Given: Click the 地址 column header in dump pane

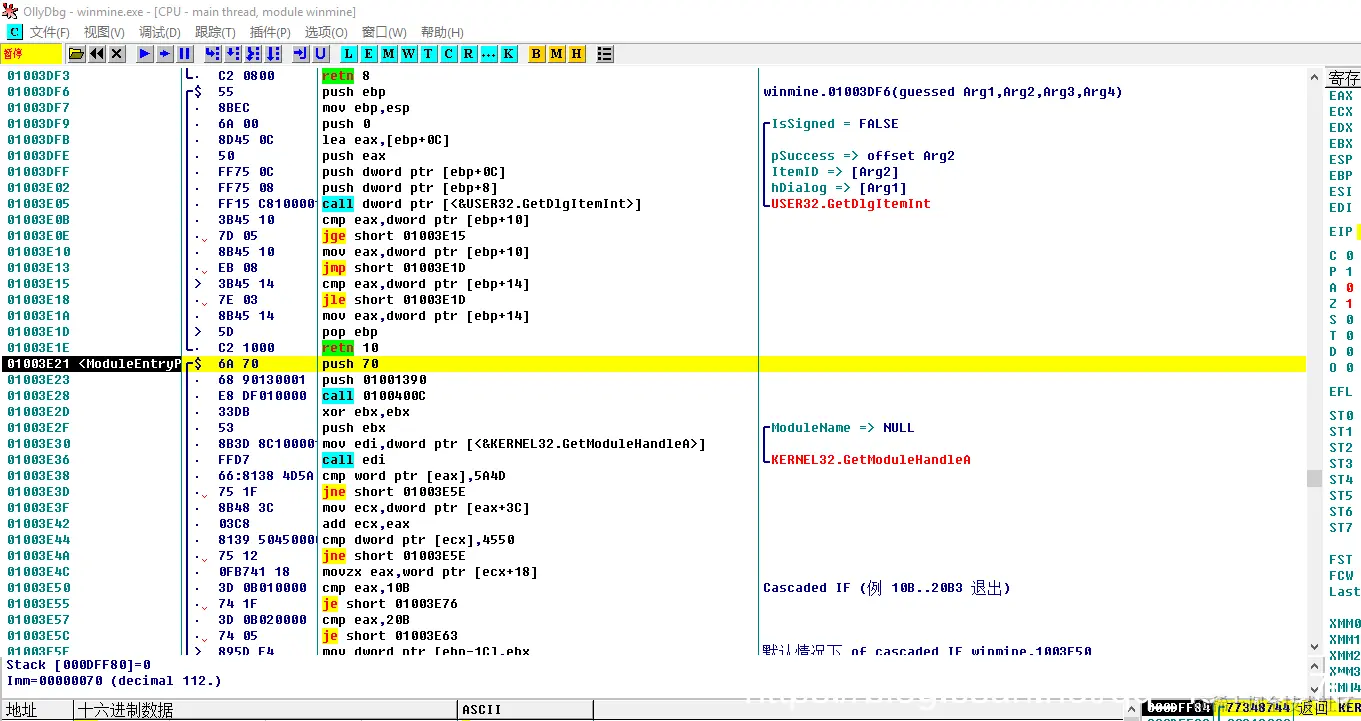Looking at the screenshot, I should pyautogui.click(x=37, y=710).
